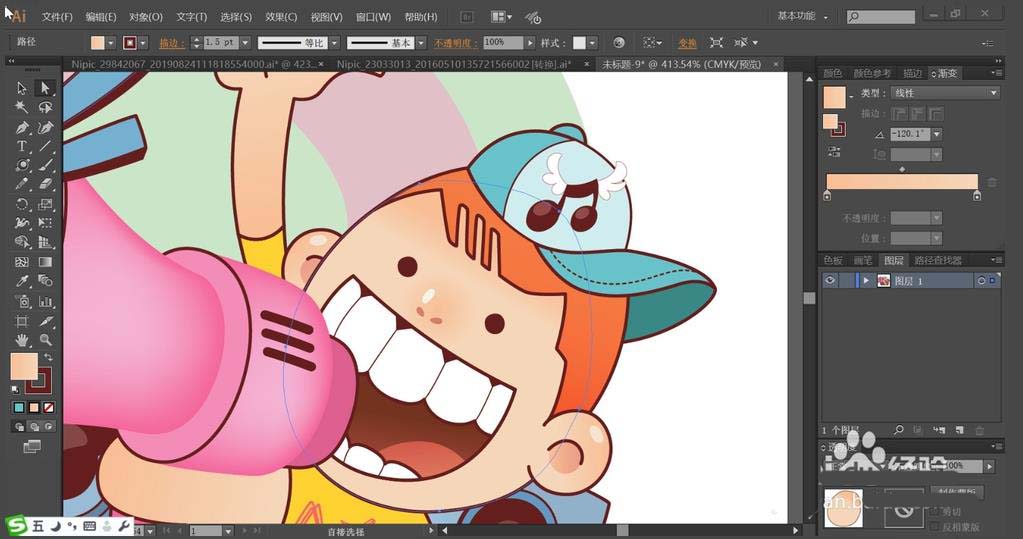Select the Eyedropper tool

click(22, 281)
